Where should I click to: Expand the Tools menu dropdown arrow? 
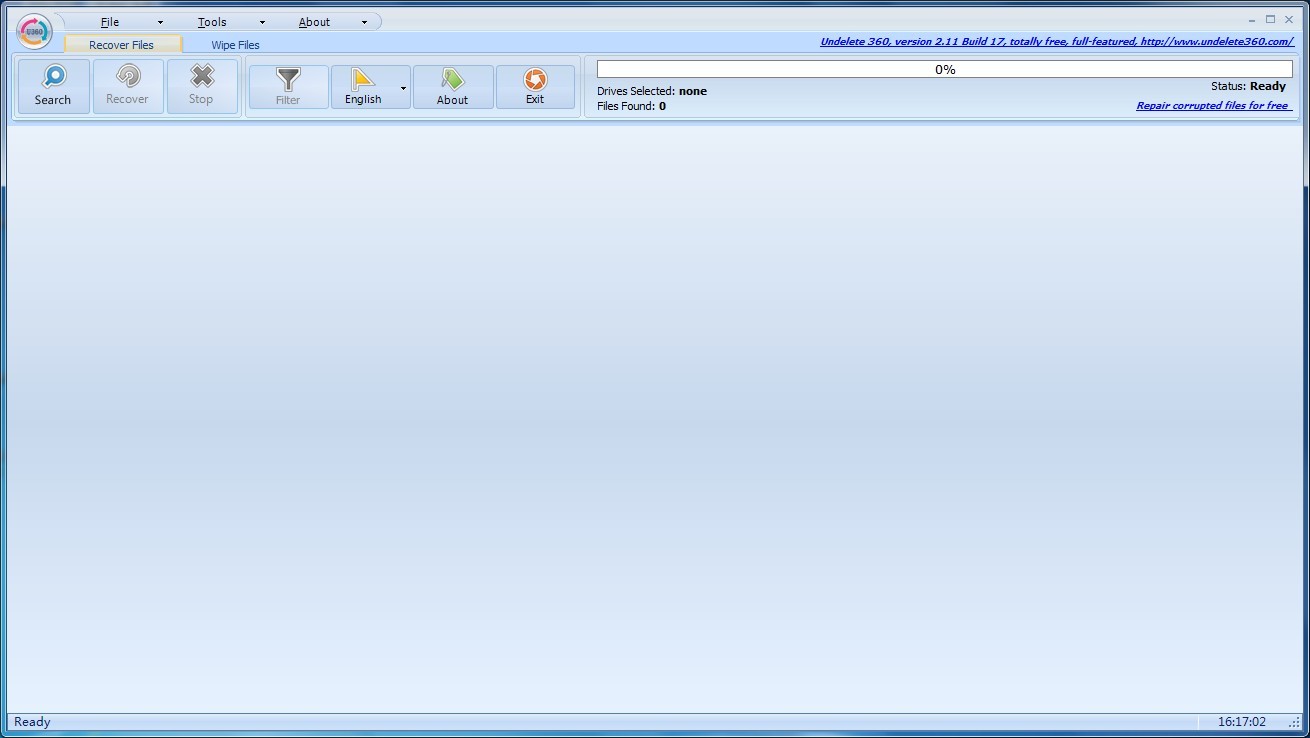pyautogui.click(x=262, y=22)
